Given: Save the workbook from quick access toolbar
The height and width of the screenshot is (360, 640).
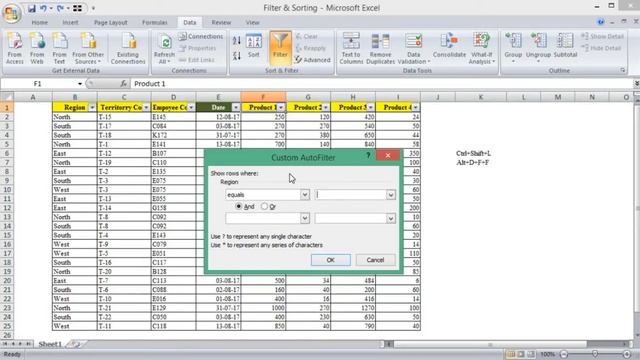Looking at the screenshot, I should click(32, 8).
